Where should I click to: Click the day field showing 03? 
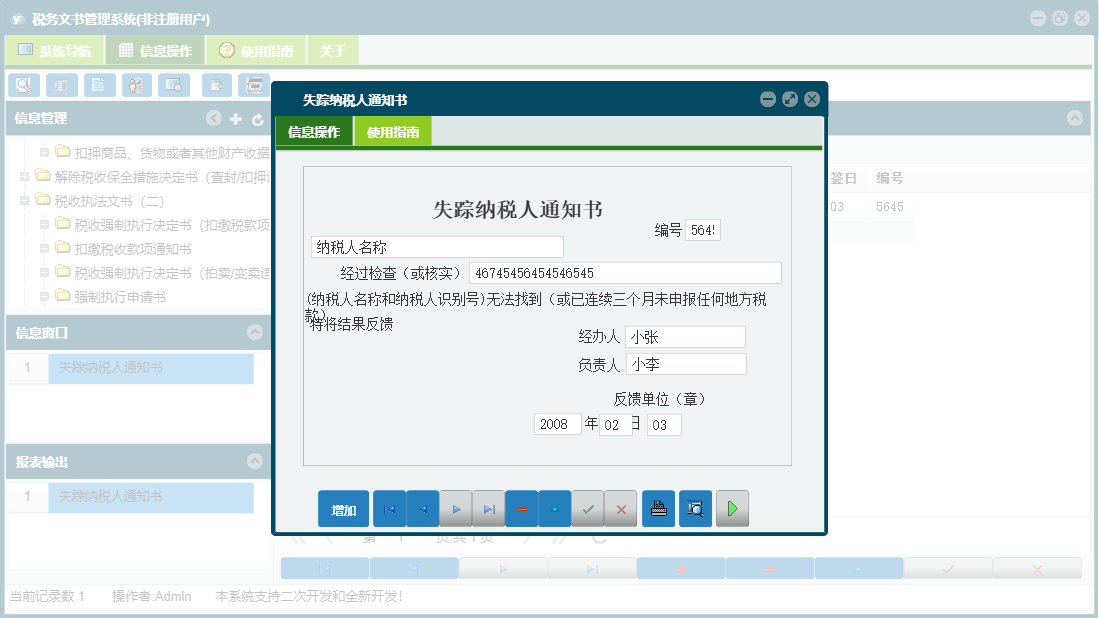point(664,425)
